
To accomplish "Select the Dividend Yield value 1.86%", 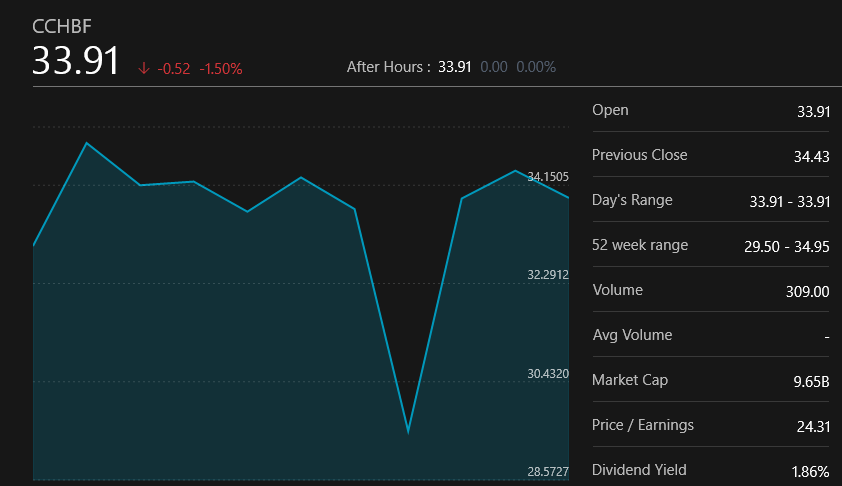I will [810, 472].
